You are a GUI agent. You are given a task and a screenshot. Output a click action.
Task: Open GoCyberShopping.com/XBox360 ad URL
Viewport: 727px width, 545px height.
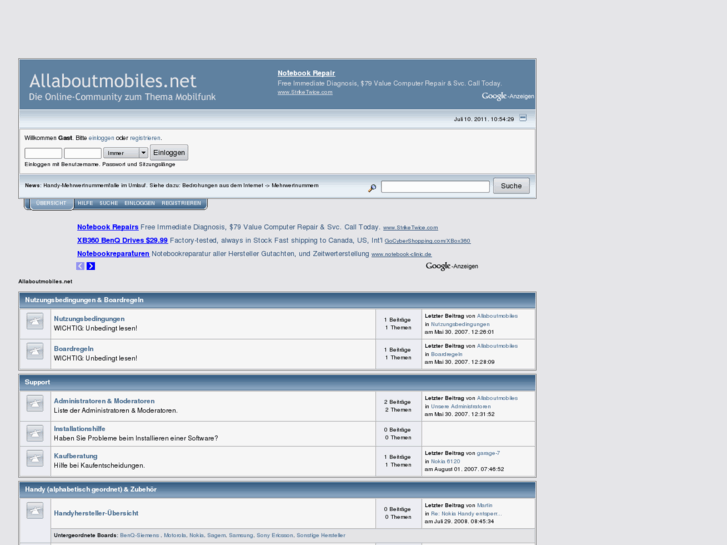(x=427, y=241)
